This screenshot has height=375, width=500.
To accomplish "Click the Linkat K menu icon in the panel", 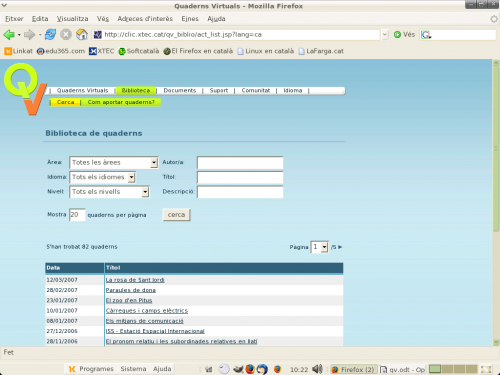I will coord(72,369).
